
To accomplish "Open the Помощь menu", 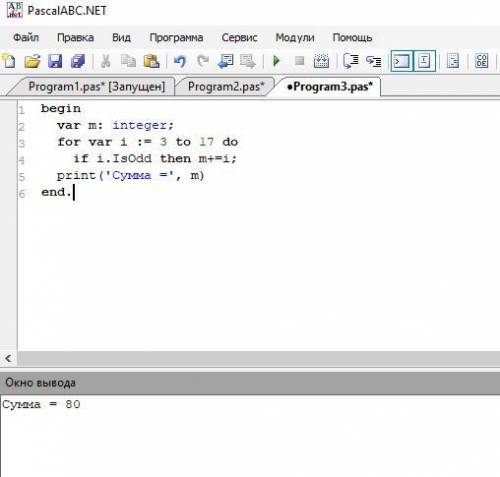I will (352, 37).
